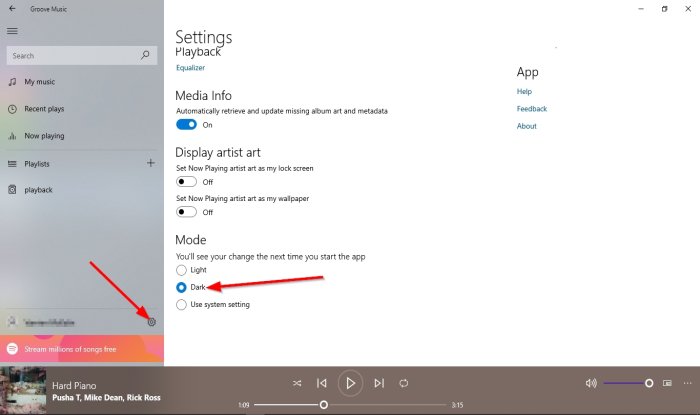The width and height of the screenshot is (700, 415).
Task: Toggle artist art as wallpaper
Action: click(186, 212)
